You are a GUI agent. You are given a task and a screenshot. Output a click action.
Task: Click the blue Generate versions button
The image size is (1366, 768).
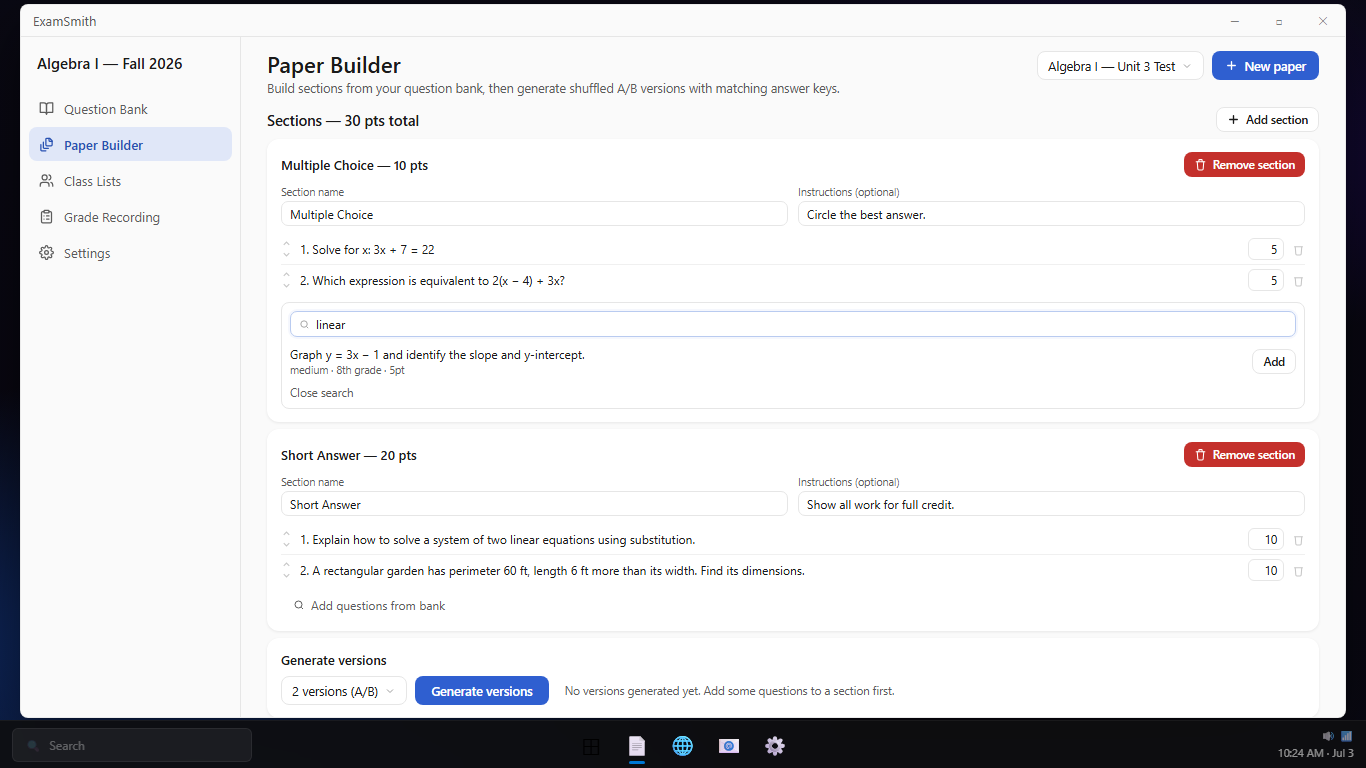click(482, 691)
